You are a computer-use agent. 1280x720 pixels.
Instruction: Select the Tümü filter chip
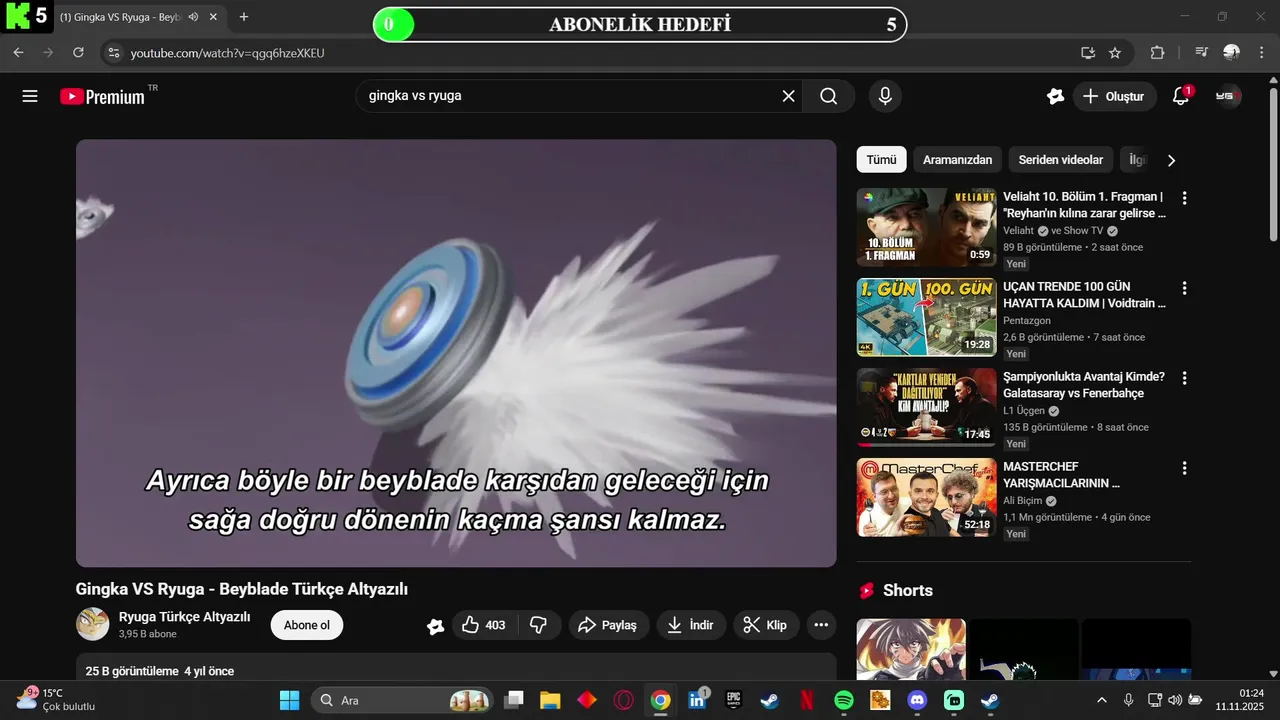pos(881,160)
